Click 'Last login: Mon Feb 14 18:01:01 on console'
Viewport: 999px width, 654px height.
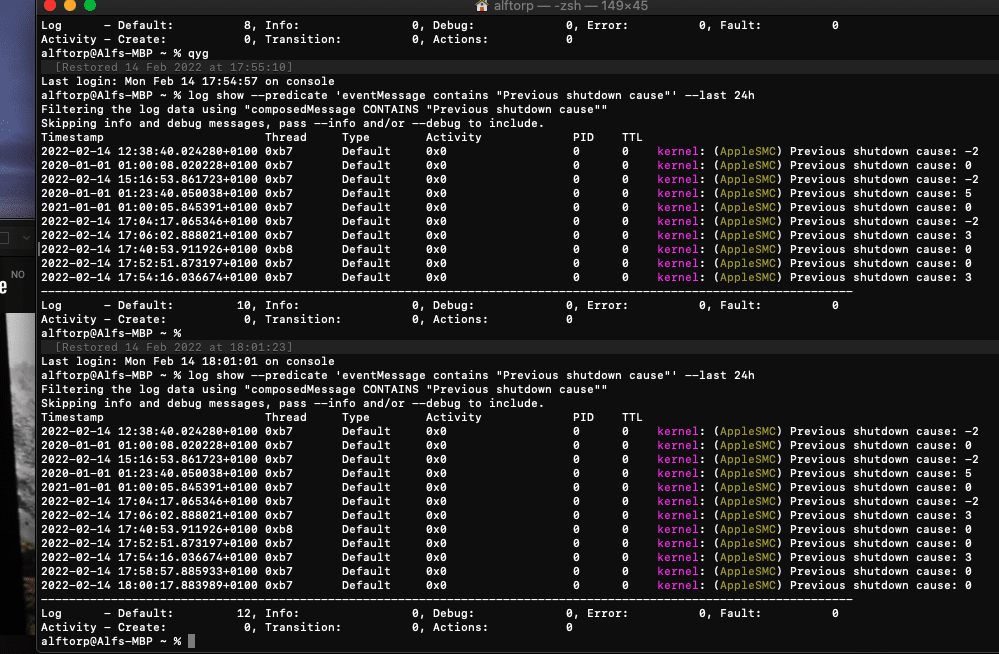tap(188, 361)
